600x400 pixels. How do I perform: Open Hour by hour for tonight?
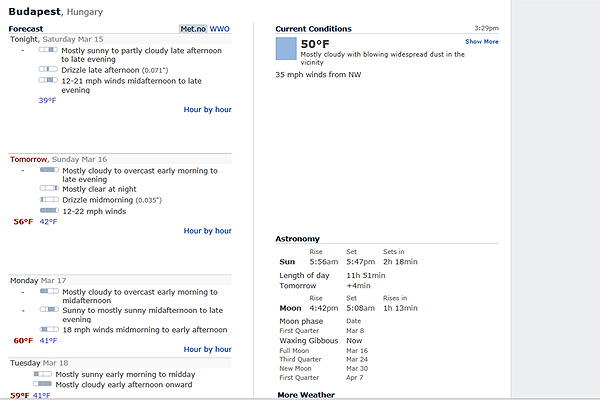(207, 109)
